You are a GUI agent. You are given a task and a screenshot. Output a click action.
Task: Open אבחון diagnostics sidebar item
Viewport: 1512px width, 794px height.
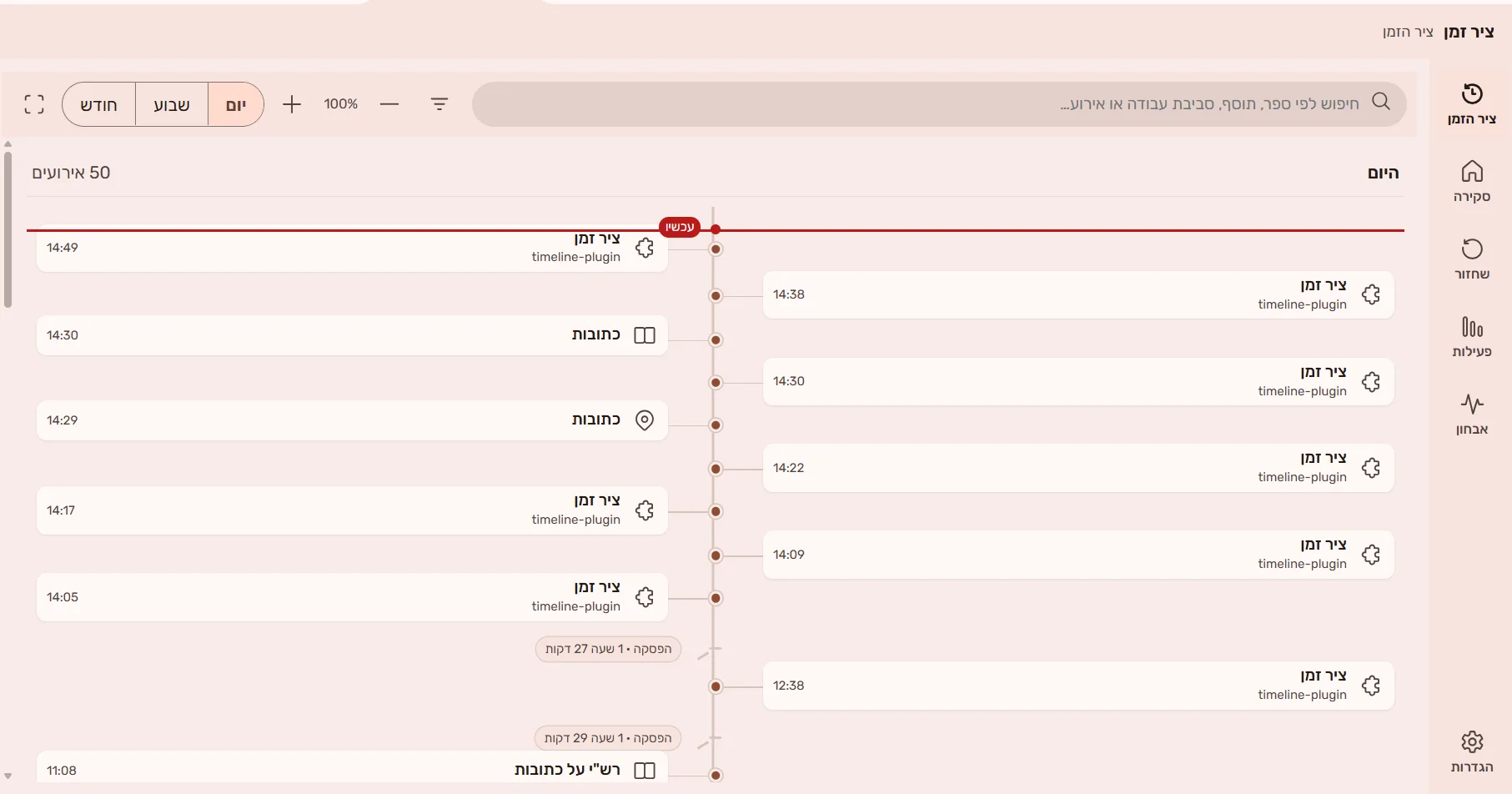[1471, 415]
